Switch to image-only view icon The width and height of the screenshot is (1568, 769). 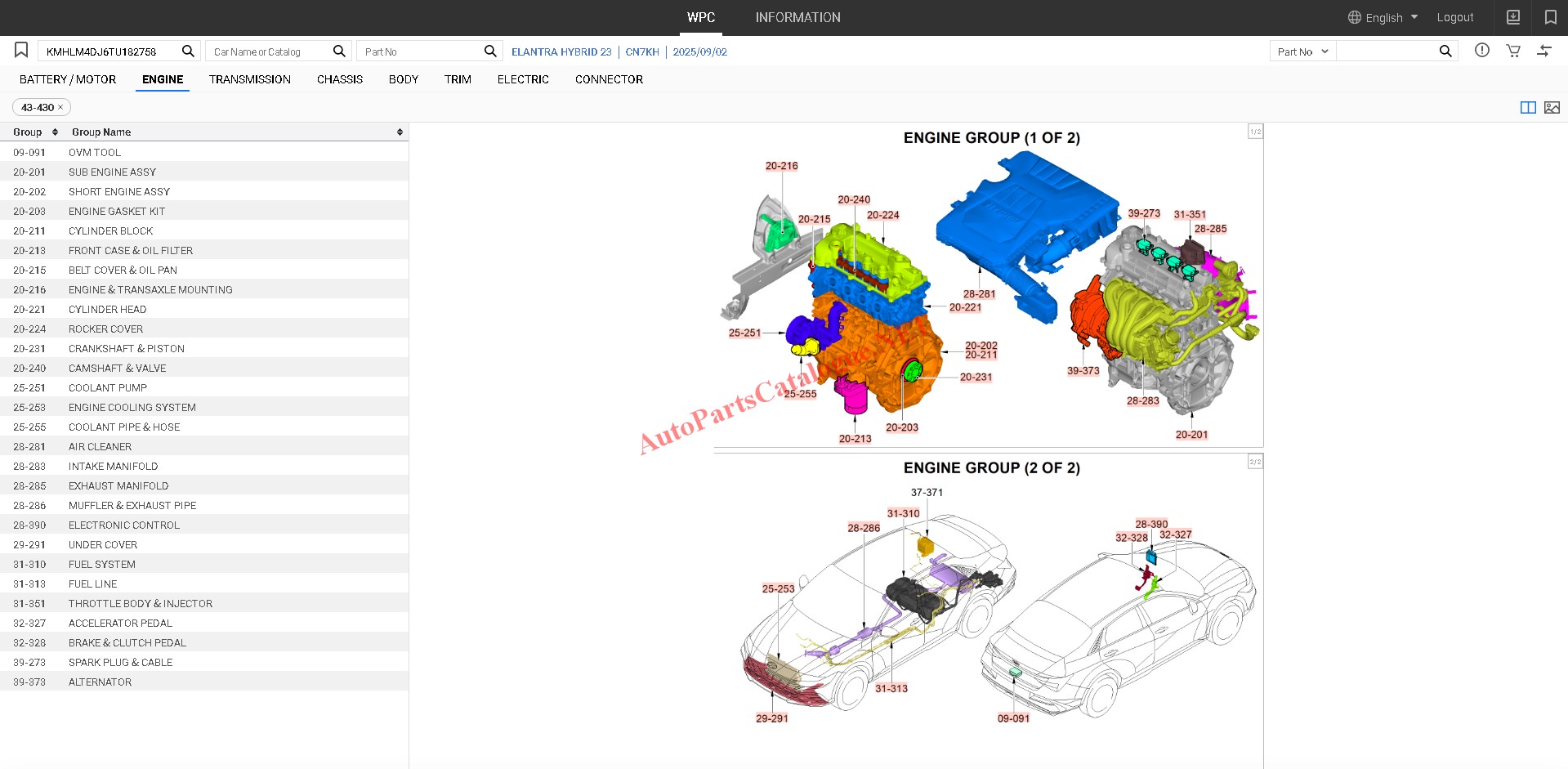point(1552,107)
